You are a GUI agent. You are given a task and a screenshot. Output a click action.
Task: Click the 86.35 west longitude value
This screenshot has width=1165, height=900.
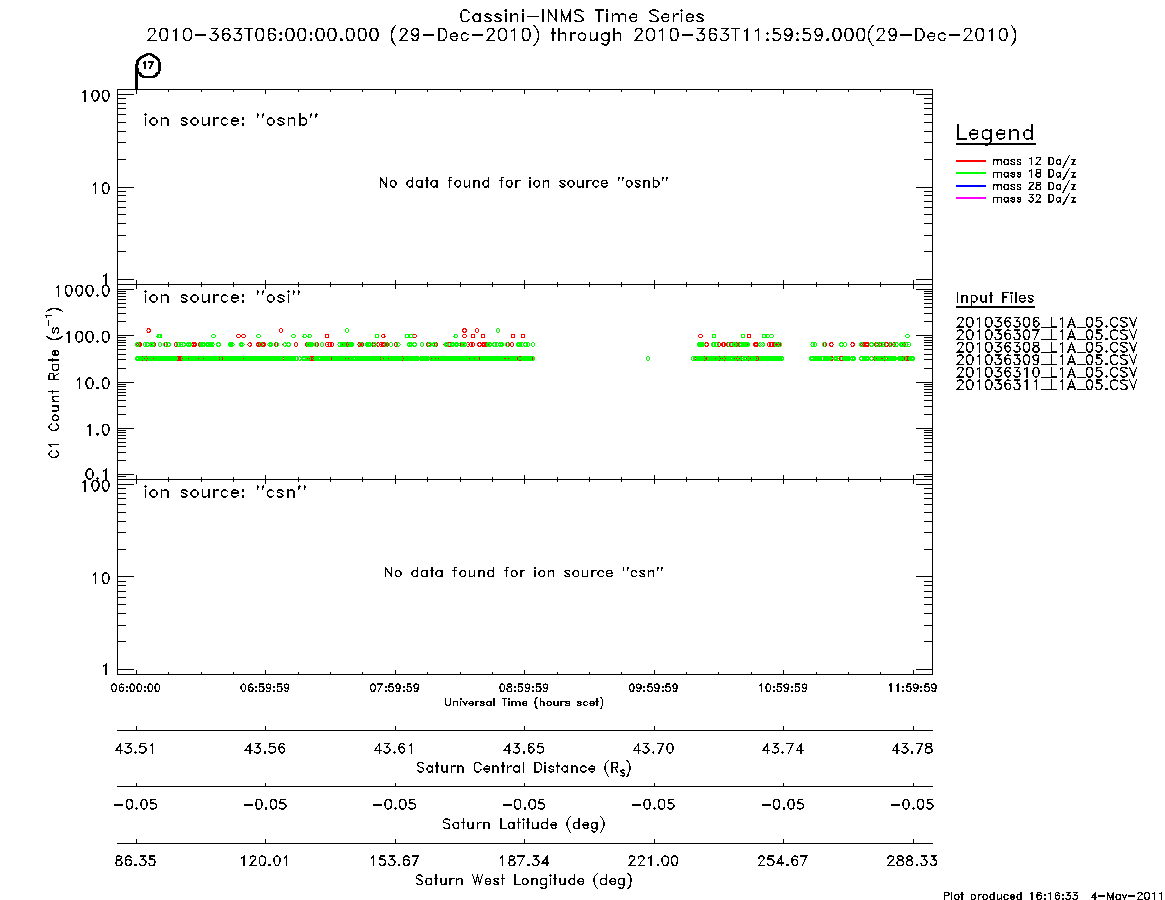tap(135, 861)
